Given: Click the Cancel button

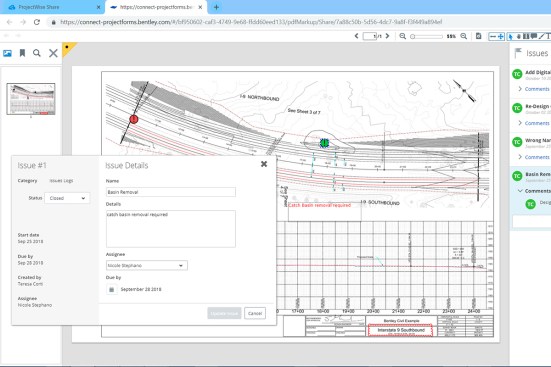Looking at the screenshot, I should point(255,313).
